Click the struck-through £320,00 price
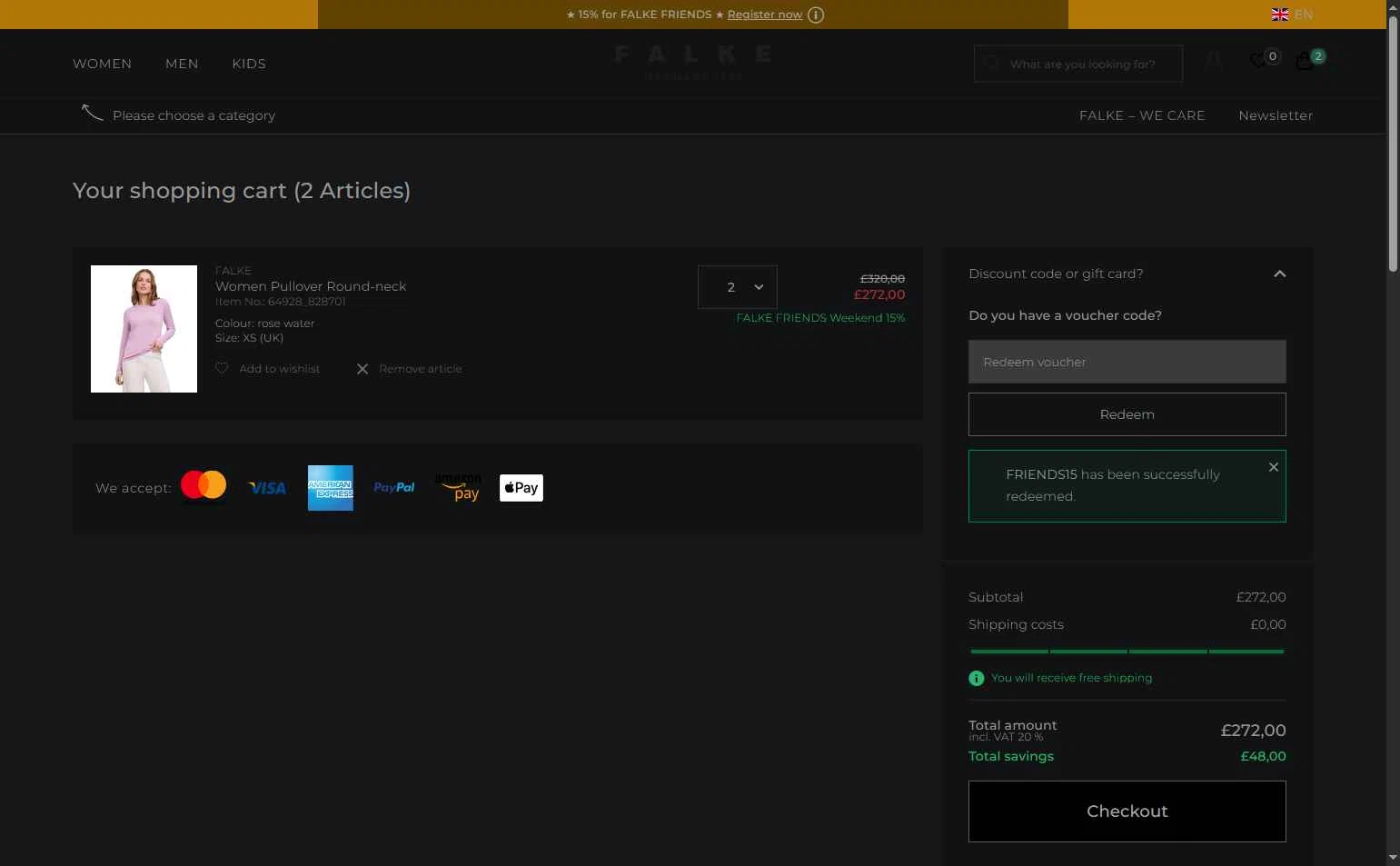The width and height of the screenshot is (1400, 866). tap(883, 279)
